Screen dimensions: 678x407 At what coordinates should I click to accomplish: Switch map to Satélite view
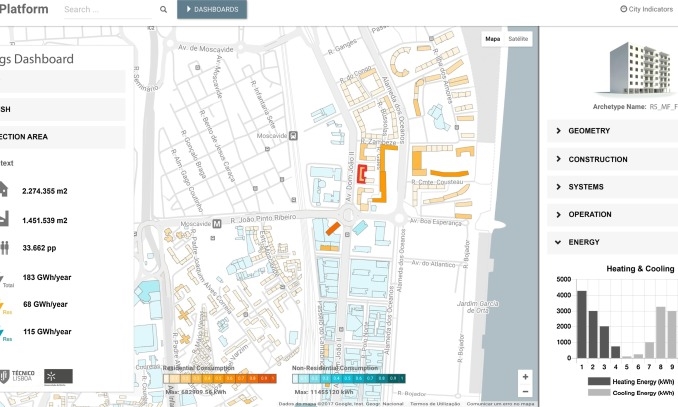[x=518, y=39]
